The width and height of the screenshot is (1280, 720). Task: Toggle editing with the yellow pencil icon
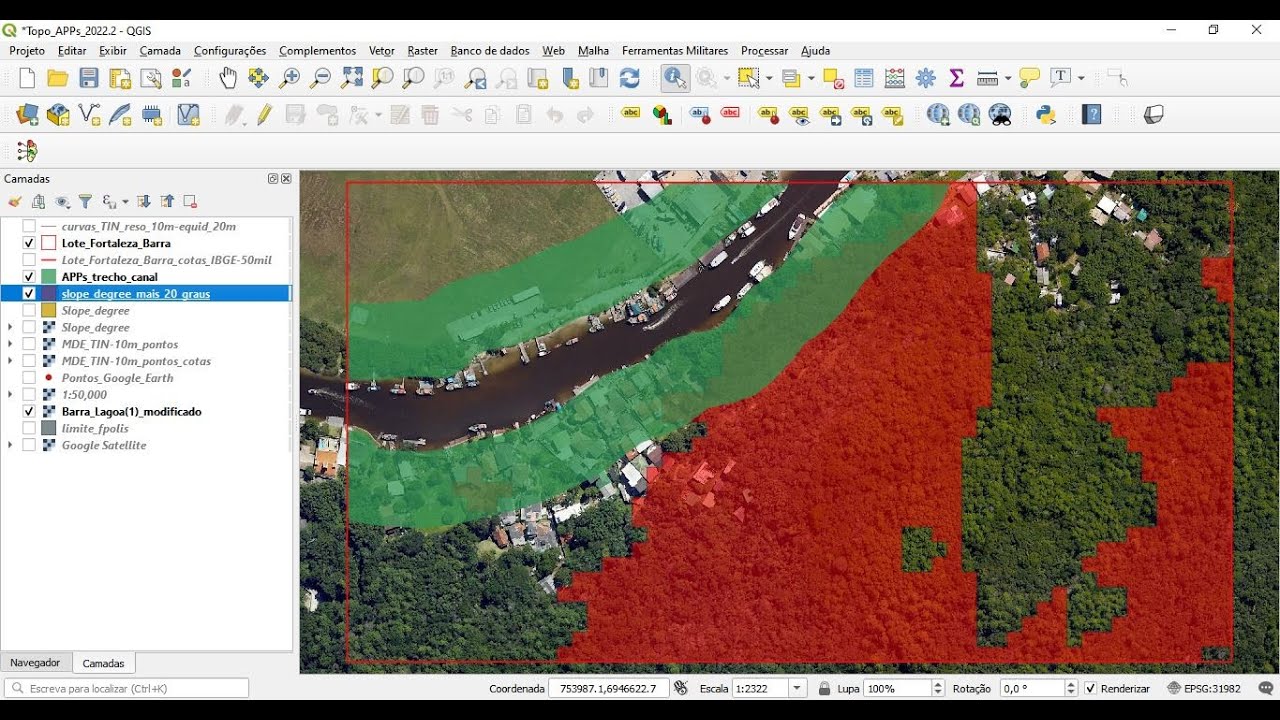[x=264, y=115]
